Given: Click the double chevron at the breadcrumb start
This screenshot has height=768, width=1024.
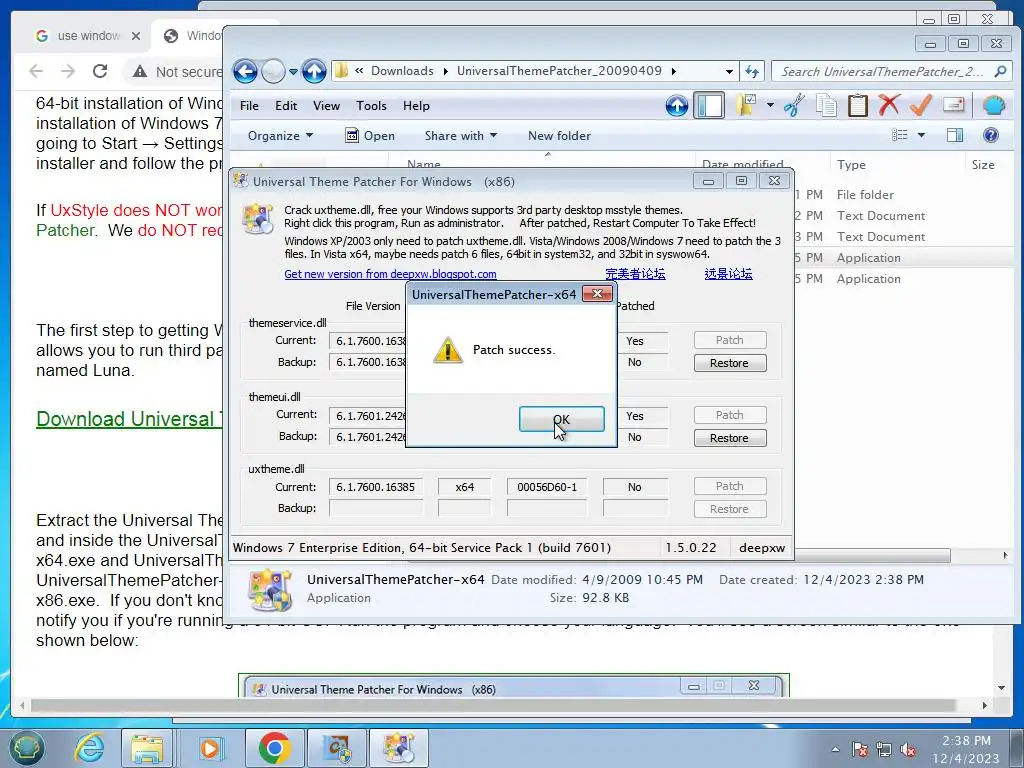Looking at the screenshot, I should coord(359,71).
